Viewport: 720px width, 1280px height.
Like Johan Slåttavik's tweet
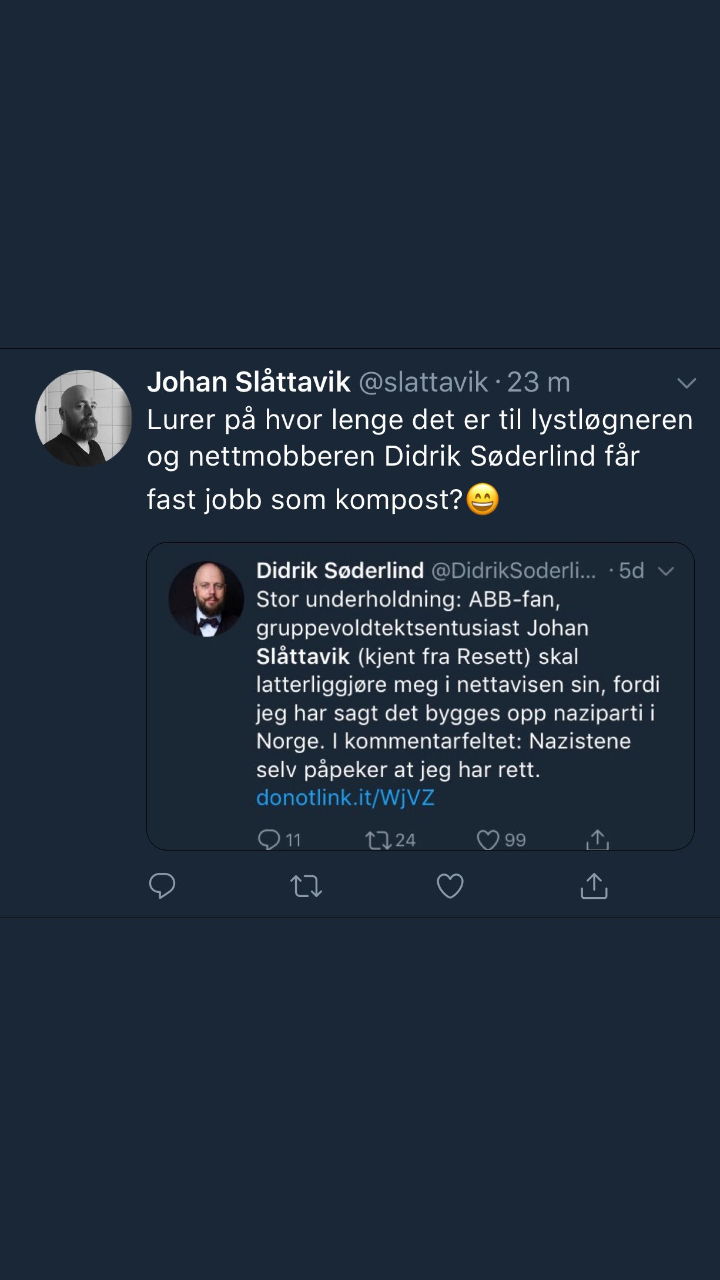coord(450,886)
